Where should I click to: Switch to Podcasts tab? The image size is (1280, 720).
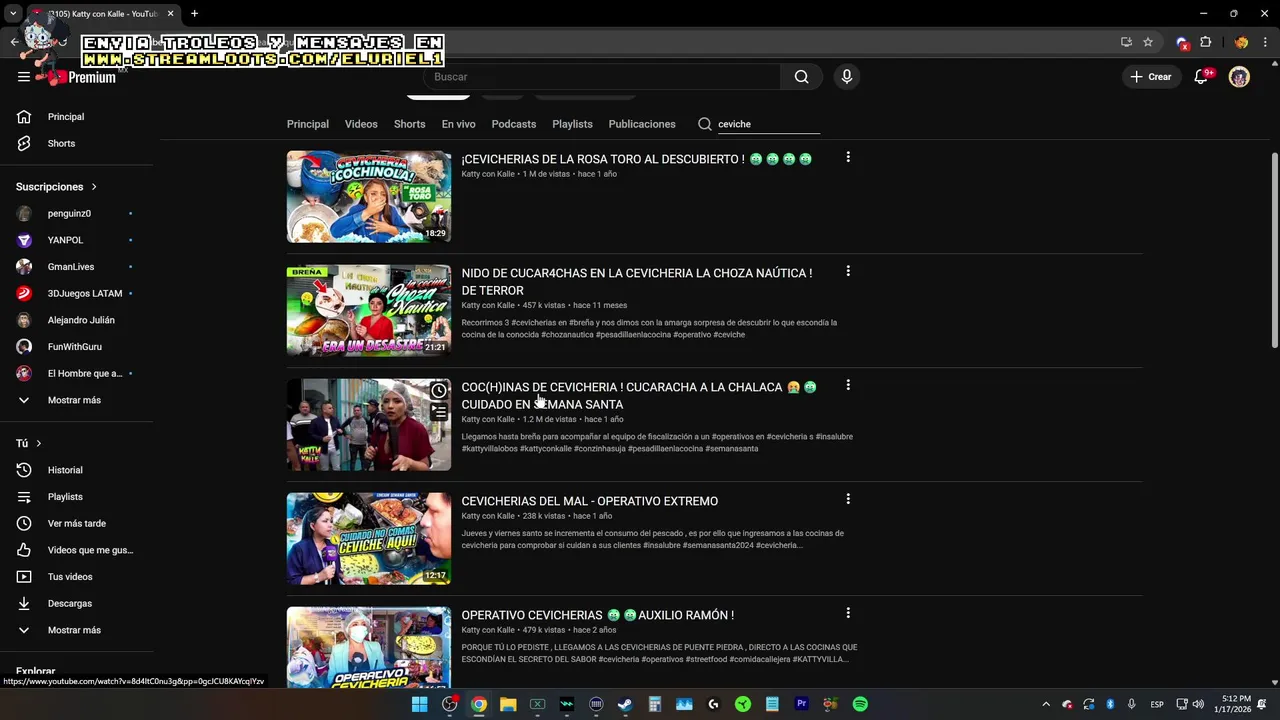(514, 124)
